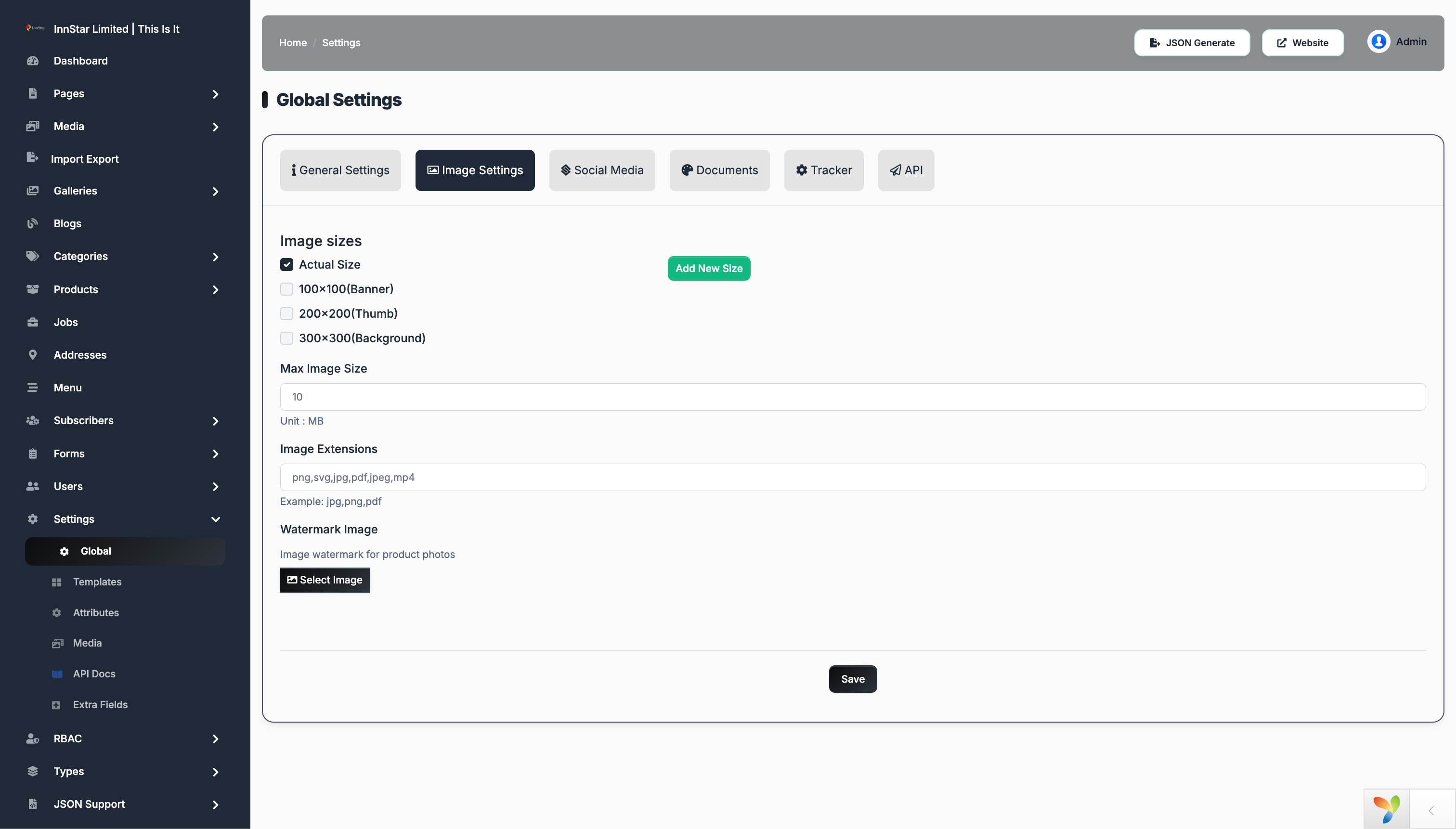Open API Docs book icon
Viewport: 1456px width, 829px height.
(x=57, y=674)
